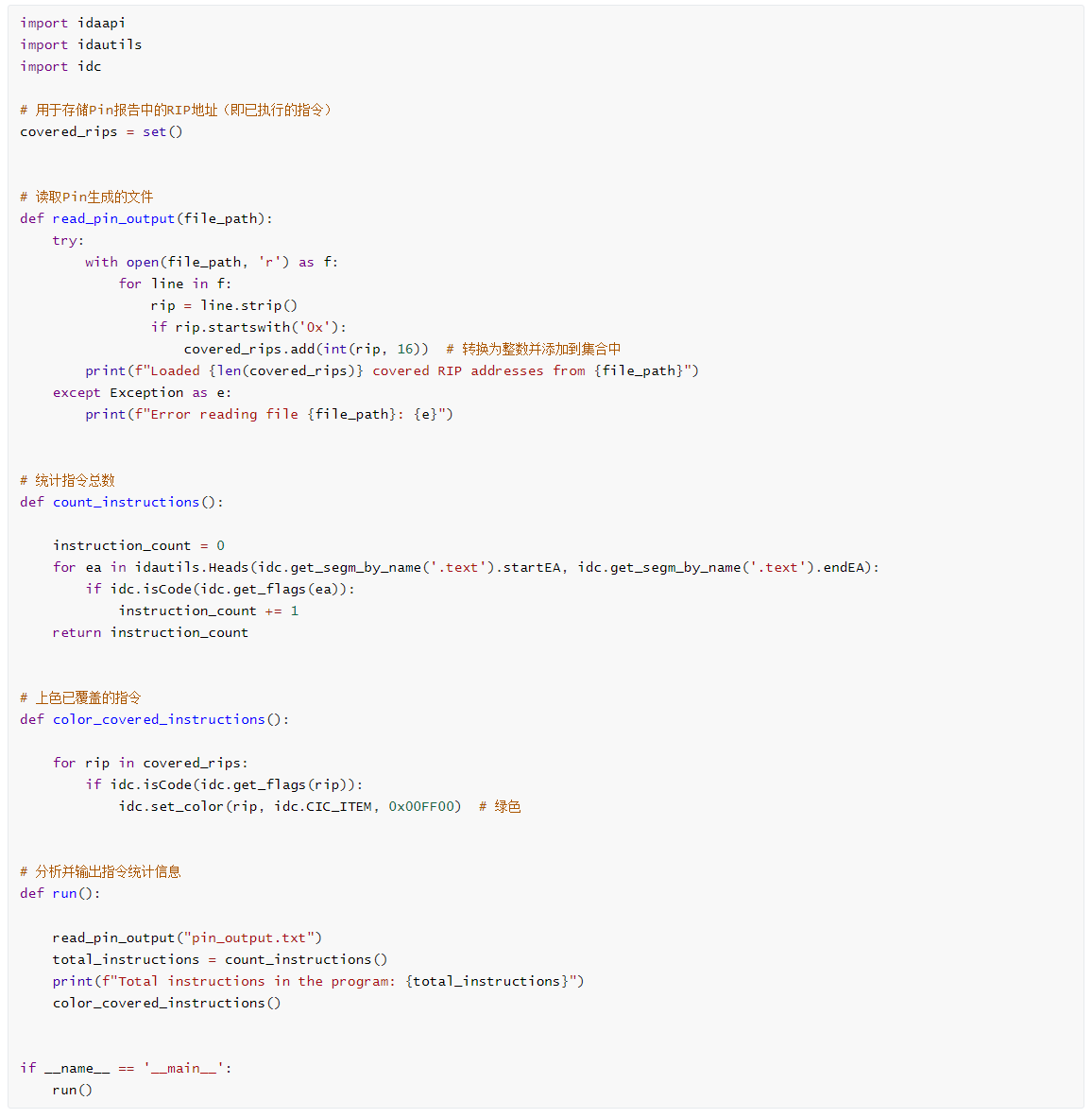Click the 'import idaapi' line
The height and width of the screenshot is (1118, 1092).
[x=73, y=23]
